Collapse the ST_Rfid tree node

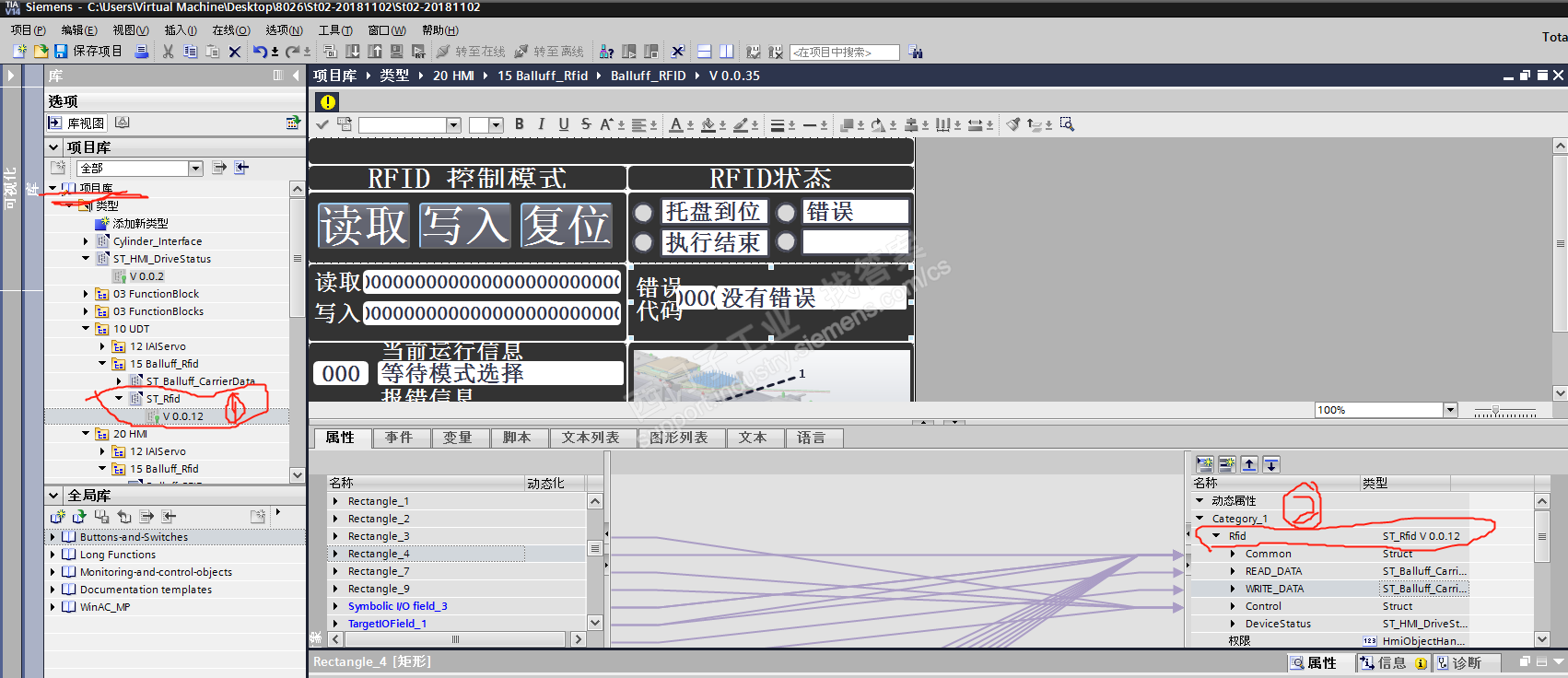click(x=119, y=399)
